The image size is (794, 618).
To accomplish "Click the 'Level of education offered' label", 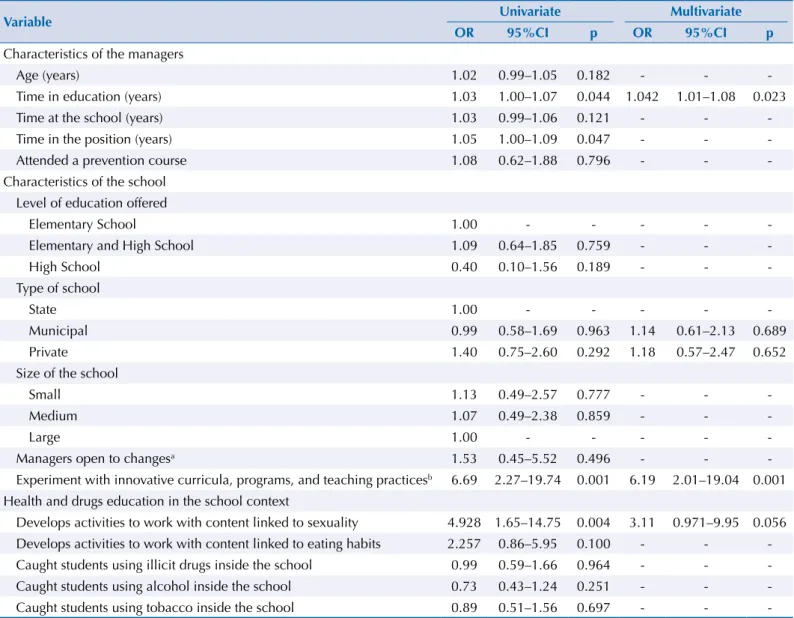I will [x=91, y=203].
